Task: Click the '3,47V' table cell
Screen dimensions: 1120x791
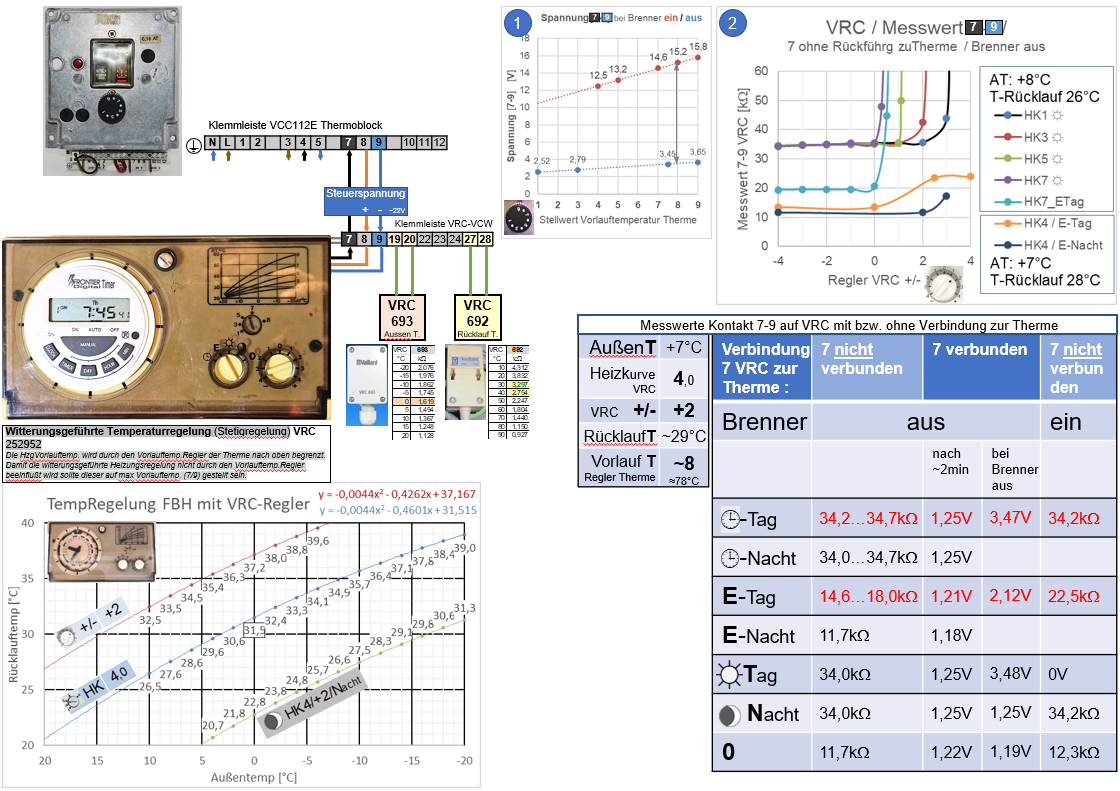Action: click(1010, 517)
